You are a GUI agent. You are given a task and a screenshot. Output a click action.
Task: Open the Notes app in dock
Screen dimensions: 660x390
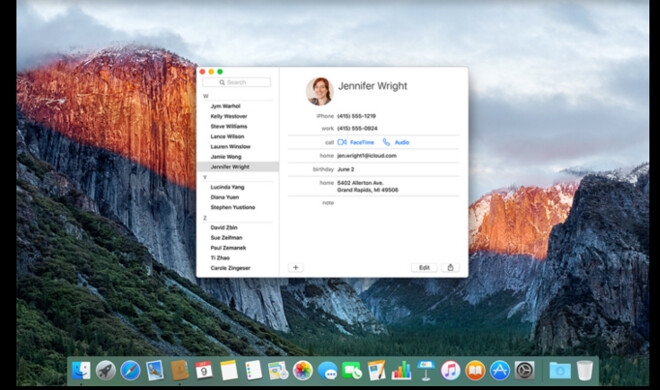point(229,371)
